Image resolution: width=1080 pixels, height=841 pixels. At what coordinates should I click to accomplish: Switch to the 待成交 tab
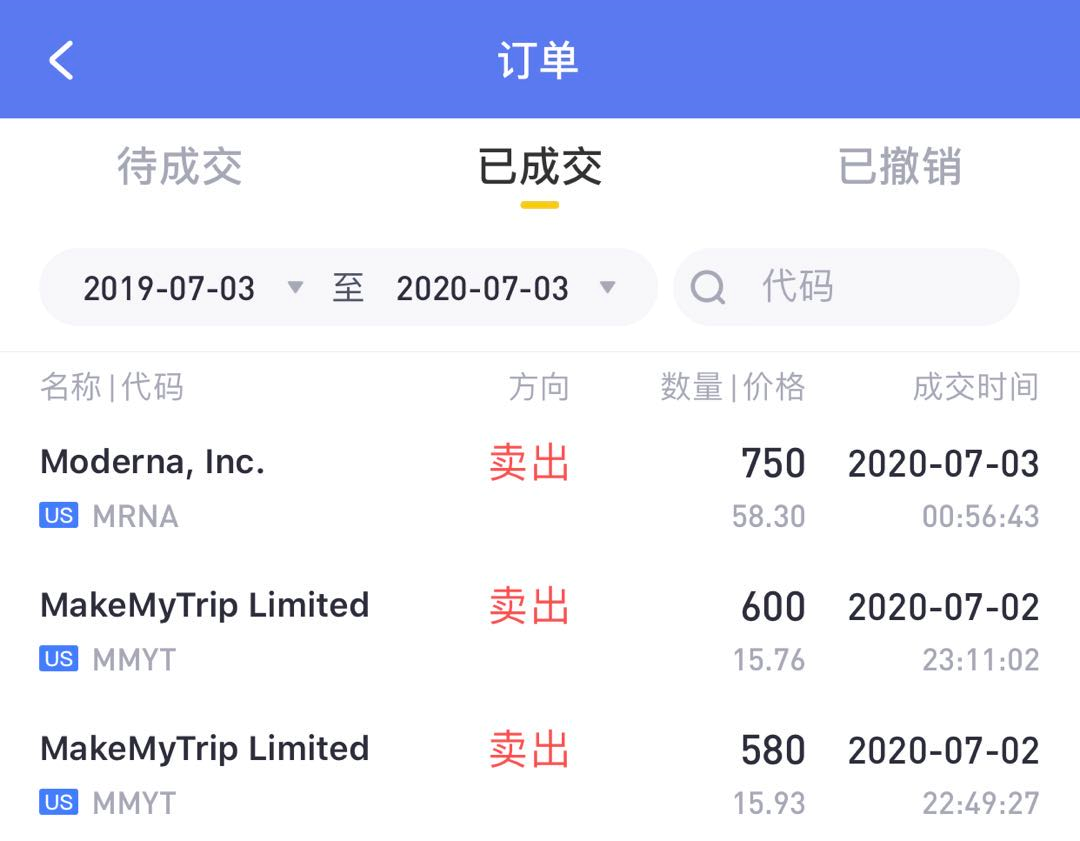coord(180,167)
